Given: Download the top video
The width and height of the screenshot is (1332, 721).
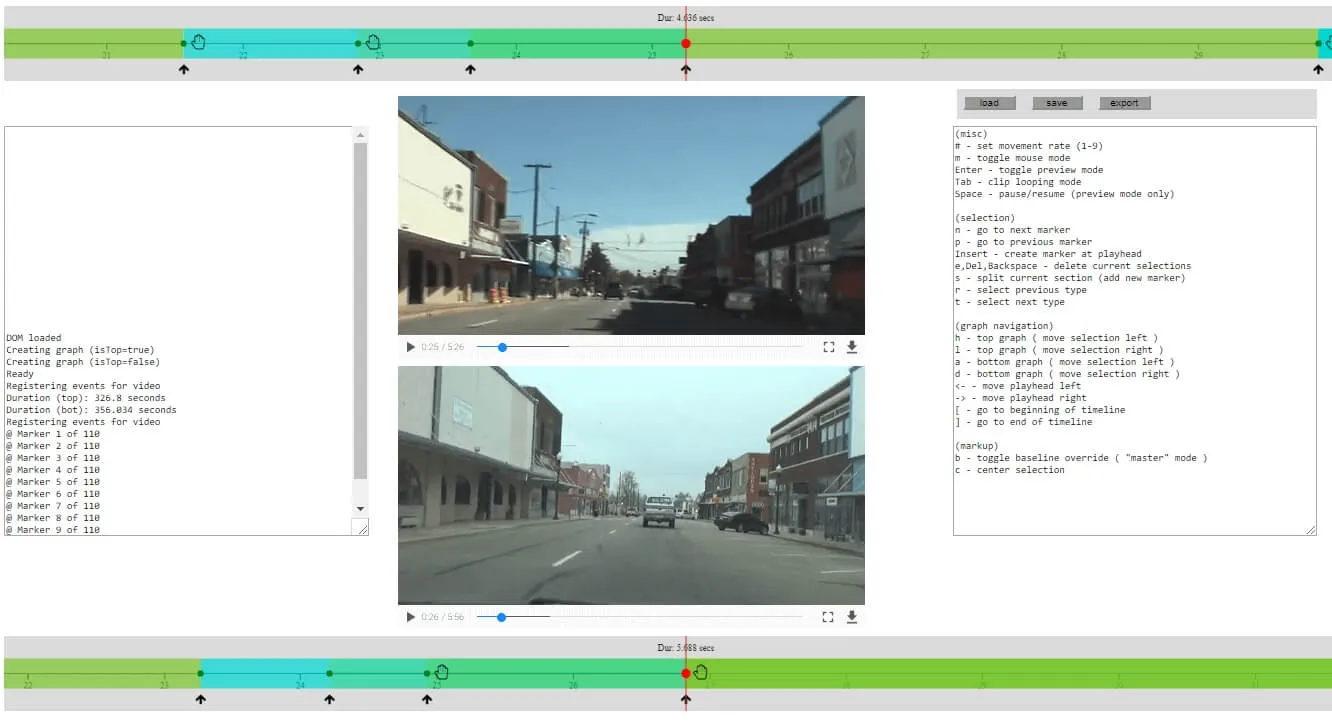Looking at the screenshot, I should click(852, 347).
